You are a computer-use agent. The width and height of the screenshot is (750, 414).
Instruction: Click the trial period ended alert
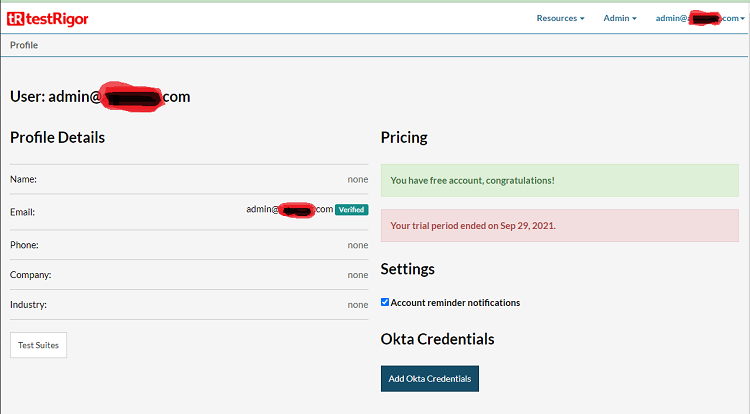tap(472, 226)
